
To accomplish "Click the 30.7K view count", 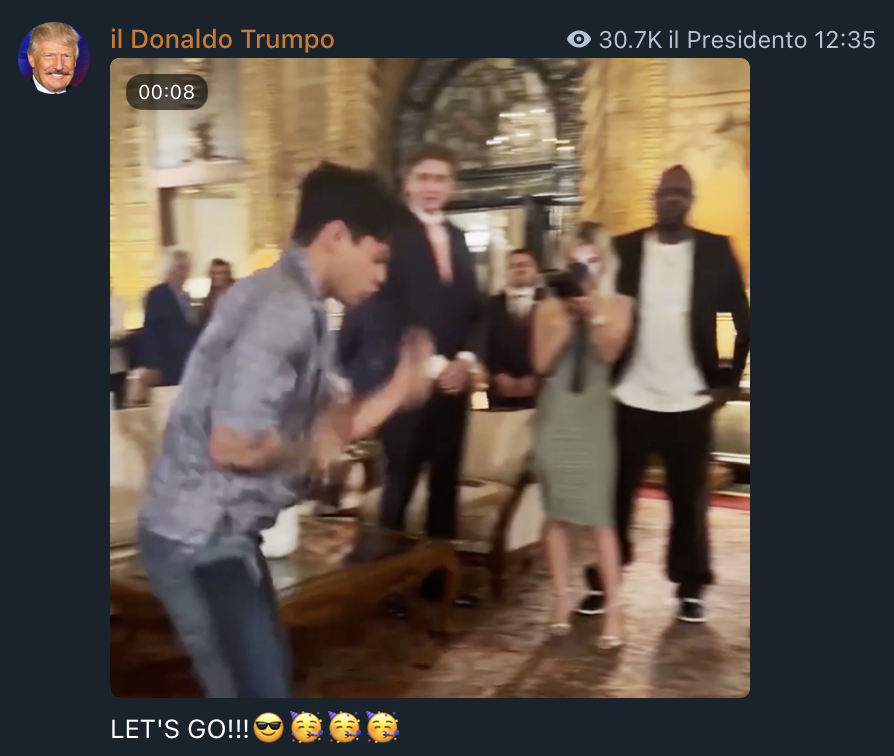I will pyautogui.click(x=630, y=40).
